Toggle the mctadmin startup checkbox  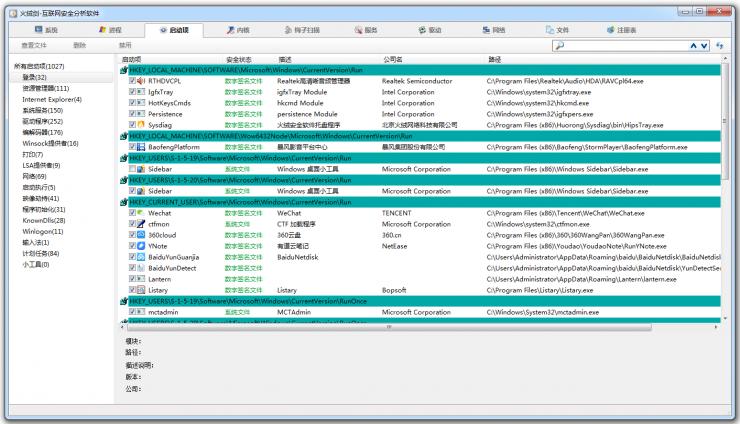click(132, 312)
